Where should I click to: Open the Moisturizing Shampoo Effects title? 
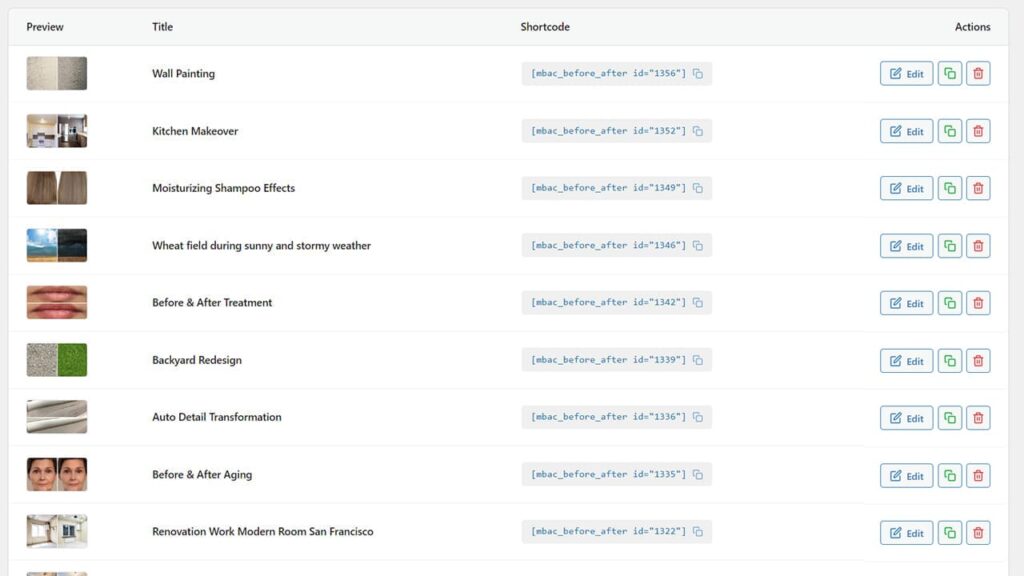point(223,188)
